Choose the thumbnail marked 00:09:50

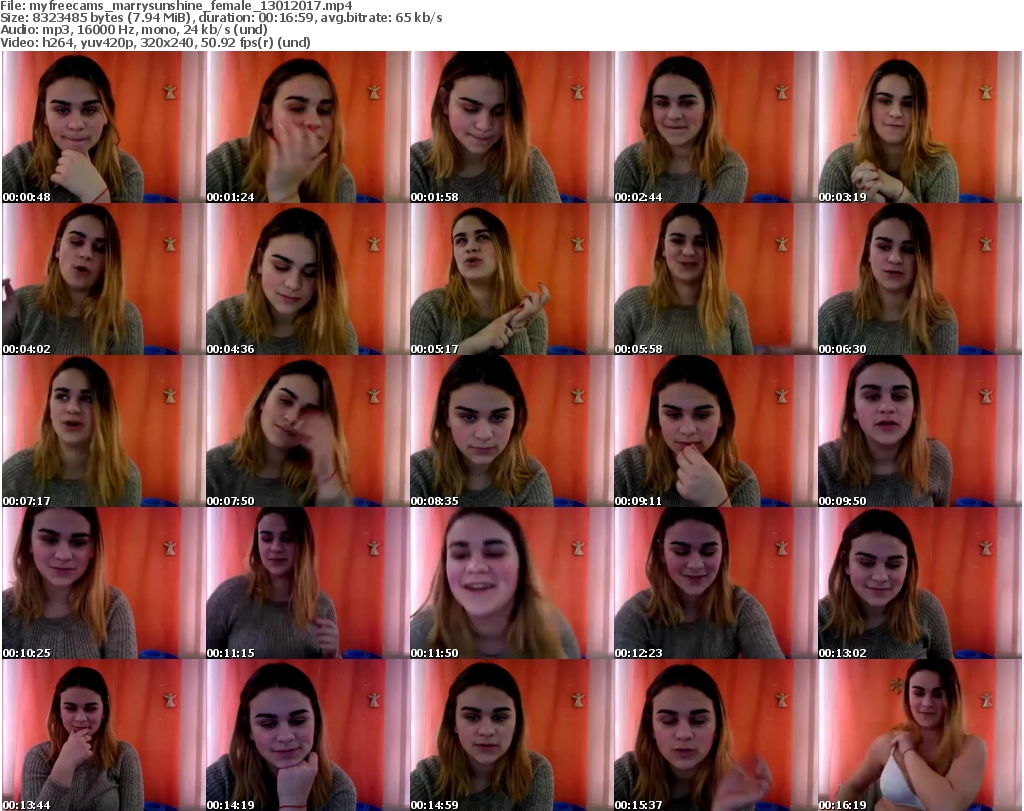point(920,432)
